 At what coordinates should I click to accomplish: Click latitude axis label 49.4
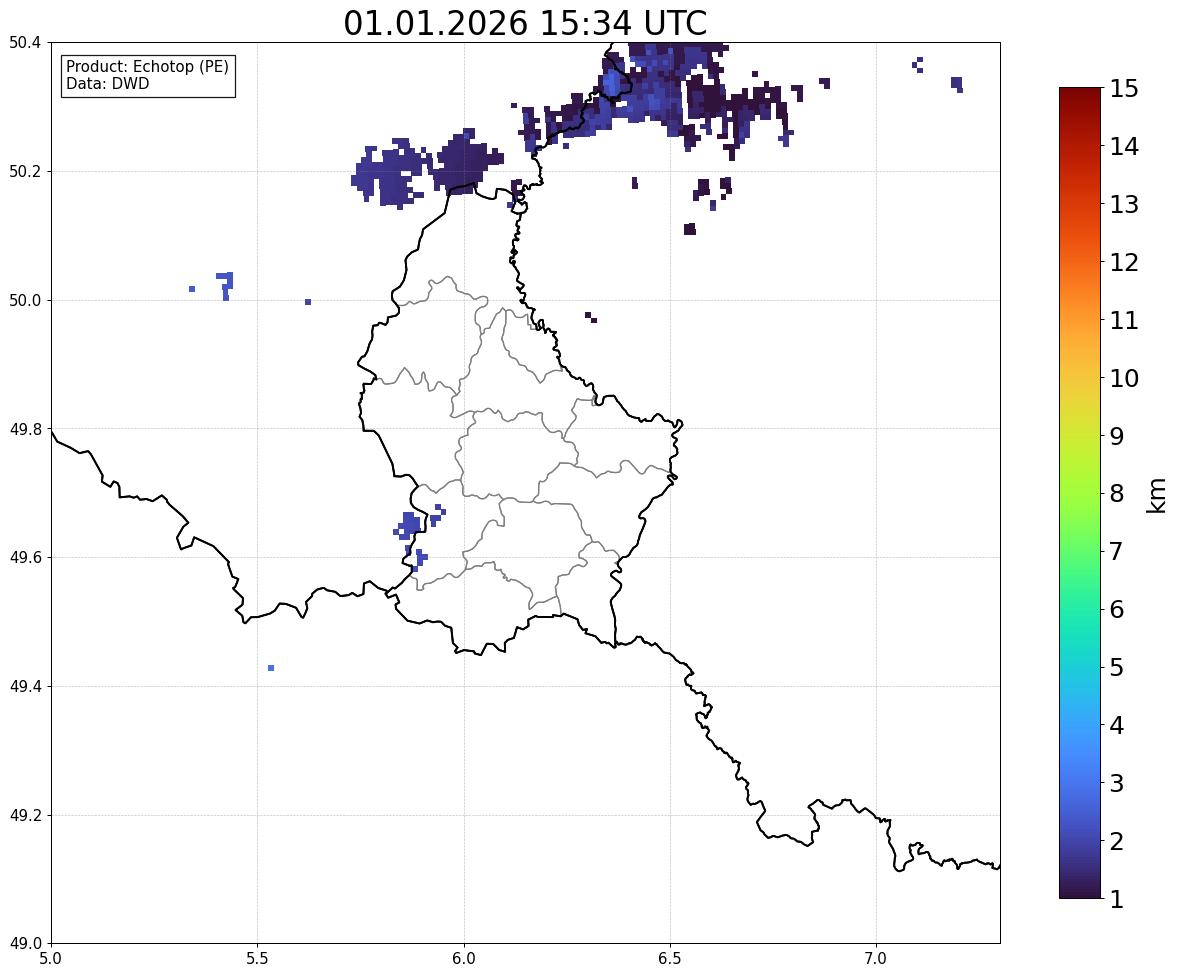(x=24, y=686)
